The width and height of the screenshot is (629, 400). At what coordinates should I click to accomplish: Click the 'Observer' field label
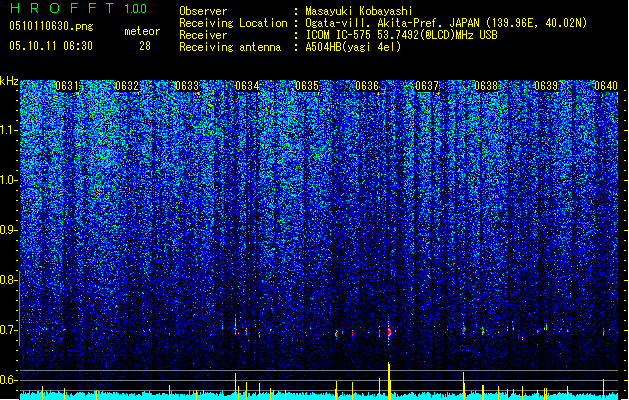(203, 11)
